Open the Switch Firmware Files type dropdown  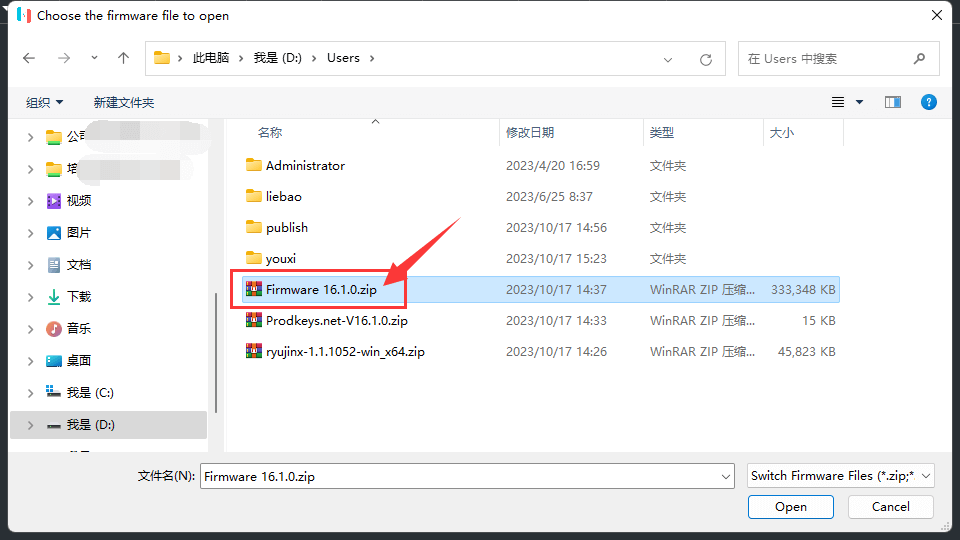[x=841, y=476]
